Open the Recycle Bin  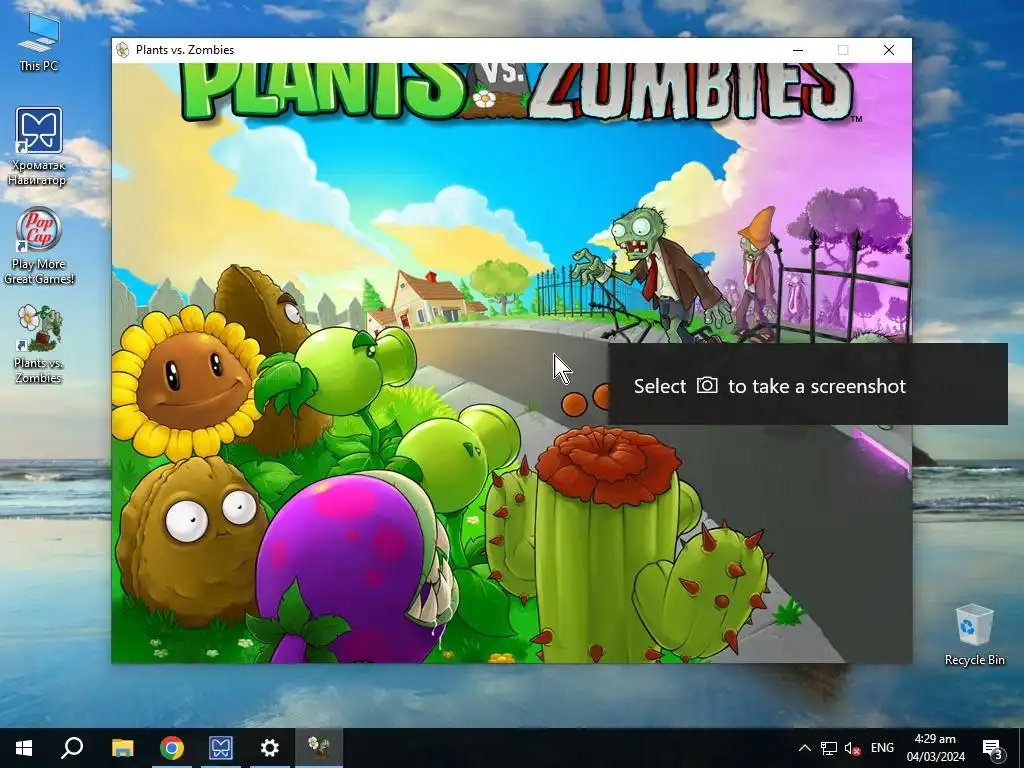coord(974,635)
